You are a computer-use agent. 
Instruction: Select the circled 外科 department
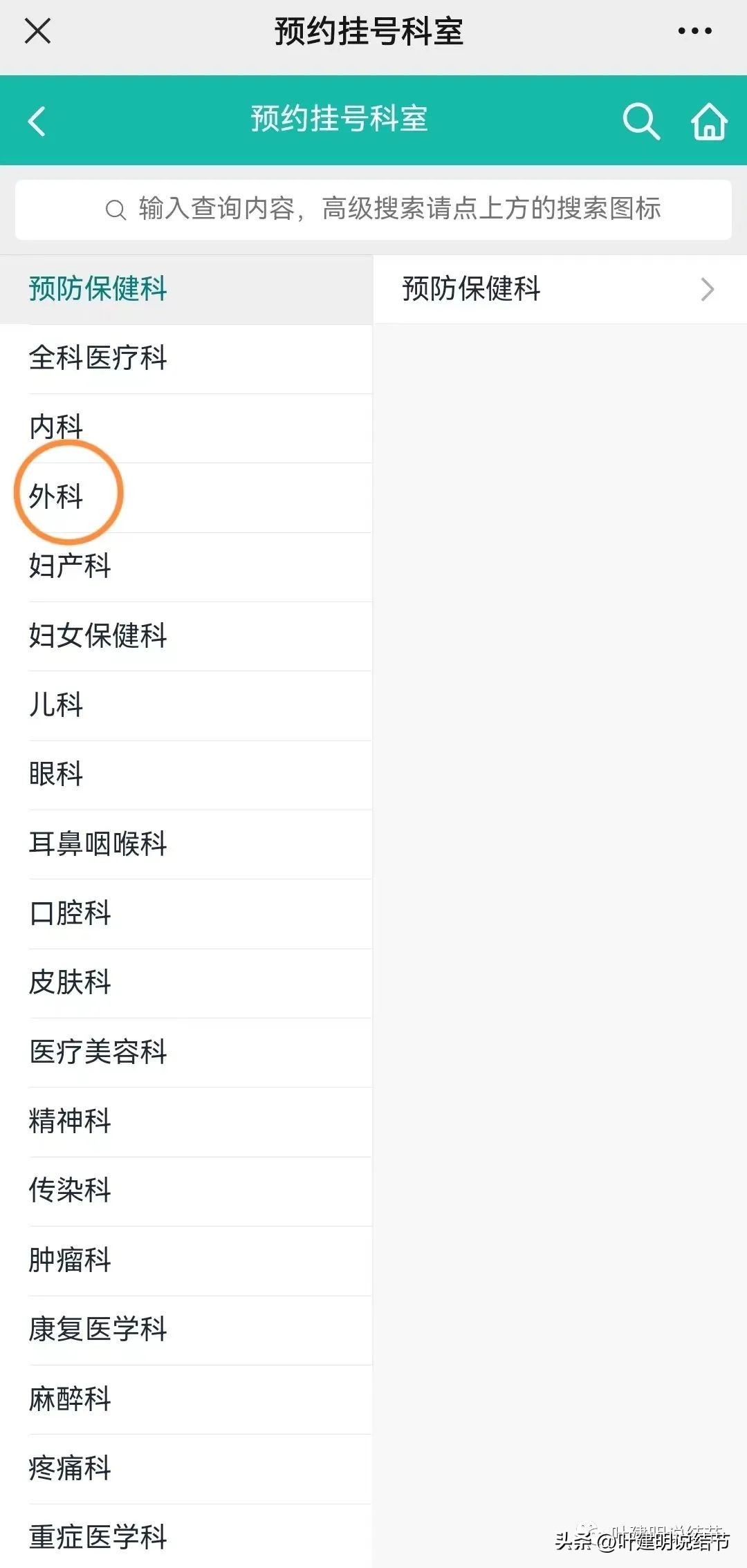point(57,496)
